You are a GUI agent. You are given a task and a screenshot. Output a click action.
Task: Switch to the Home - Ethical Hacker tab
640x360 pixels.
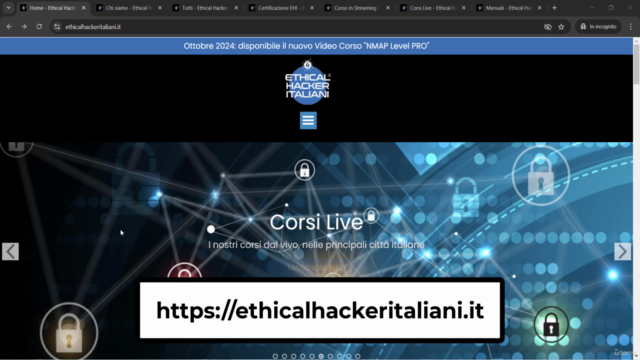[x=53, y=8]
